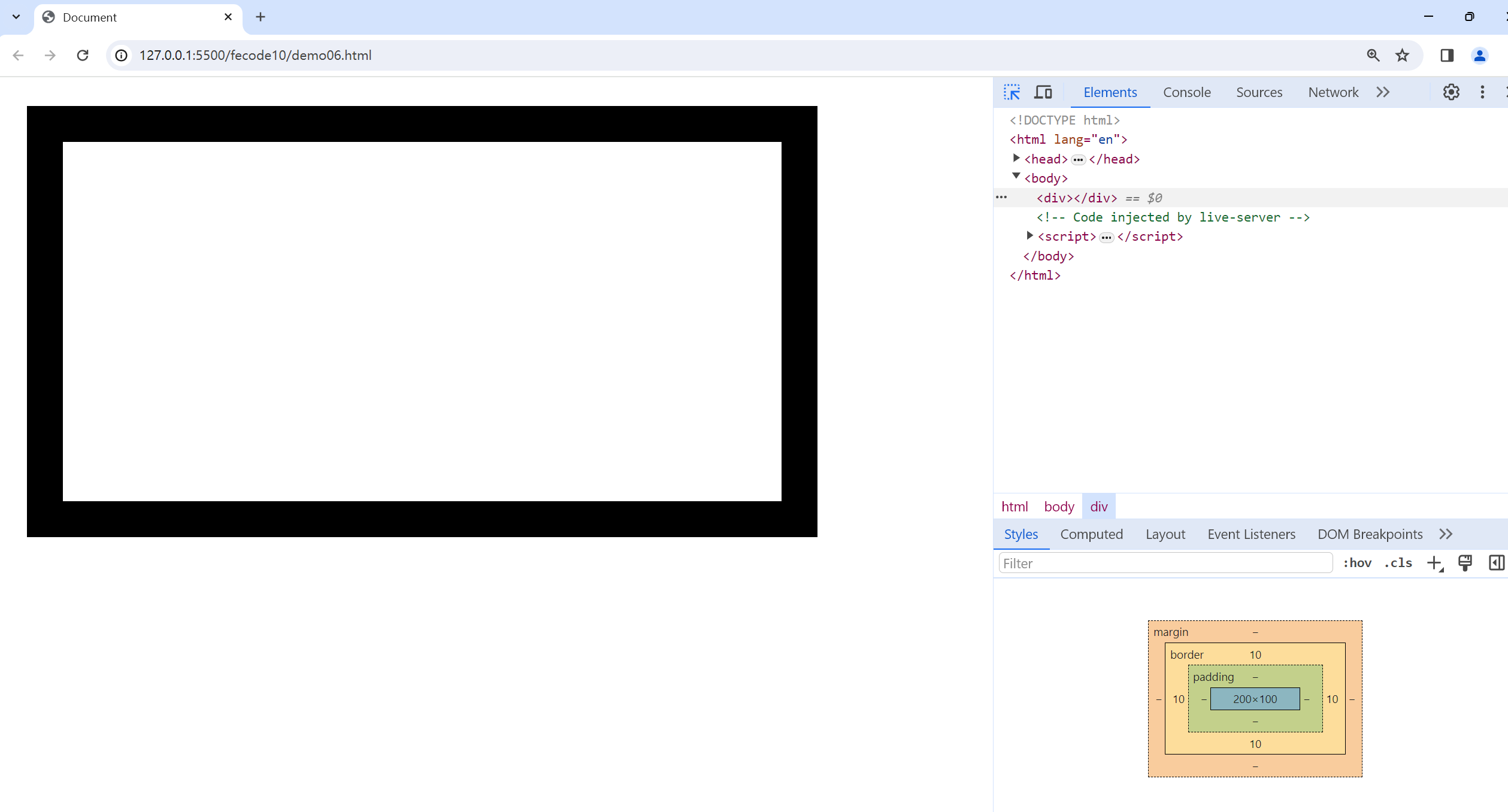The width and height of the screenshot is (1508, 812).
Task: Click the border label in box model
Action: [1186, 655]
